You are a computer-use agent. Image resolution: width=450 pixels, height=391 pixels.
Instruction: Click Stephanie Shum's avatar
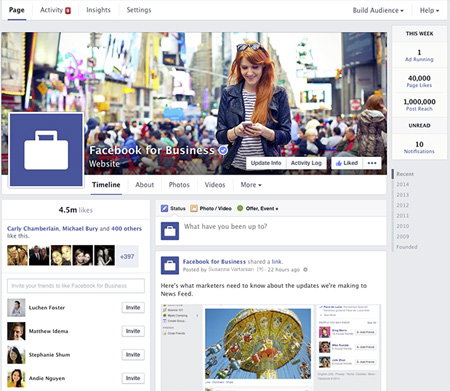tap(16, 355)
